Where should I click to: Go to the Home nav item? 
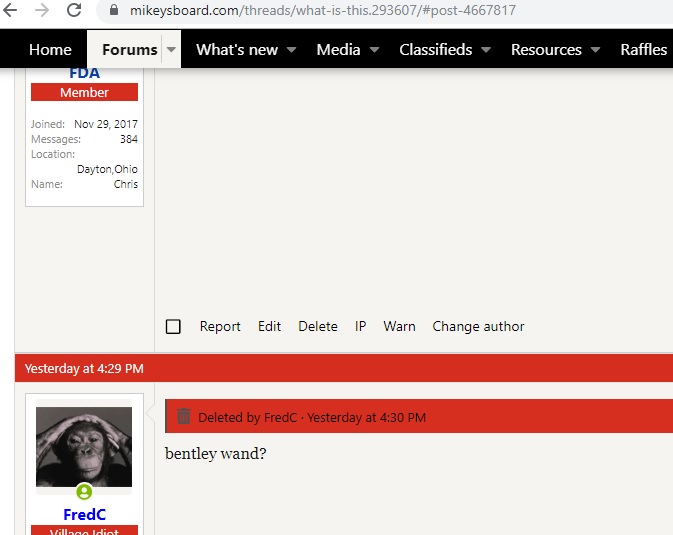pos(50,50)
